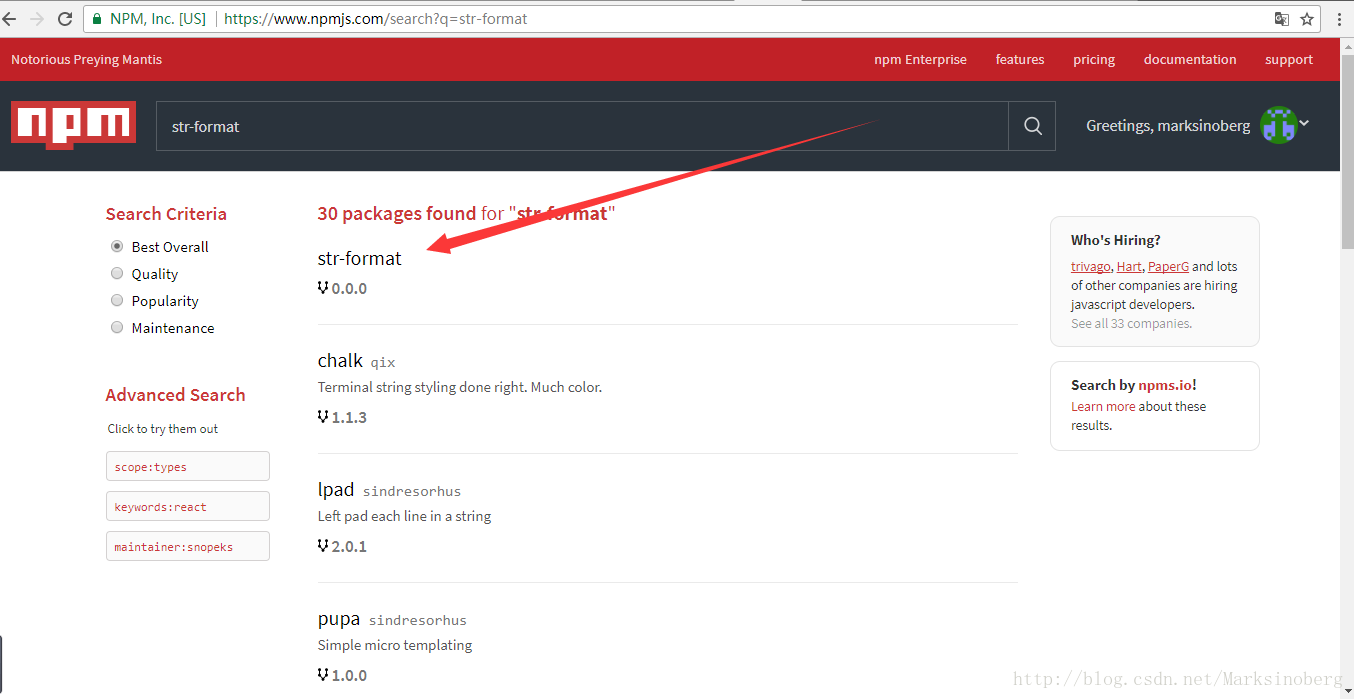The height and width of the screenshot is (699, 1354).
Task: Open the lpad package result
Action: tap(336, 490)
